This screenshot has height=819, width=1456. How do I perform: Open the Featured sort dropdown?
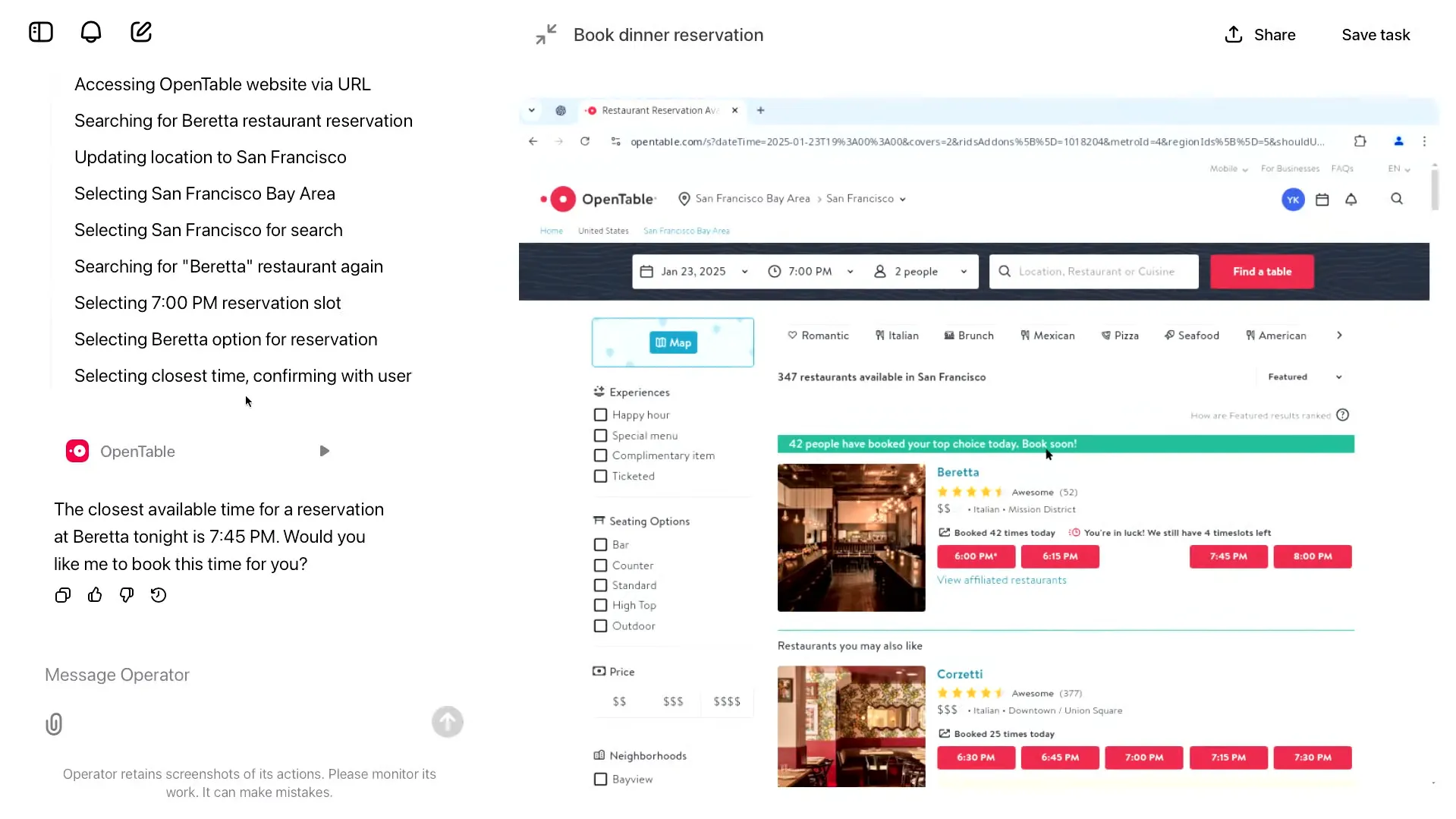pos(1304,377)
